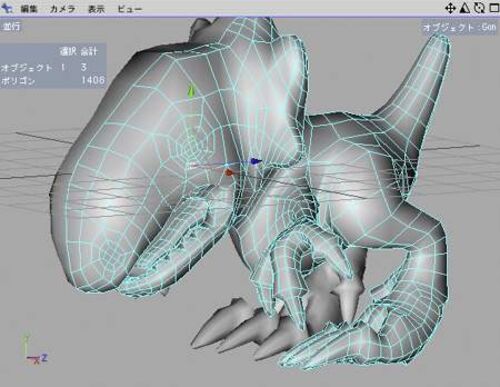Click the viewport zoom triangle icon
500x387 pixels.
(465, 8)
